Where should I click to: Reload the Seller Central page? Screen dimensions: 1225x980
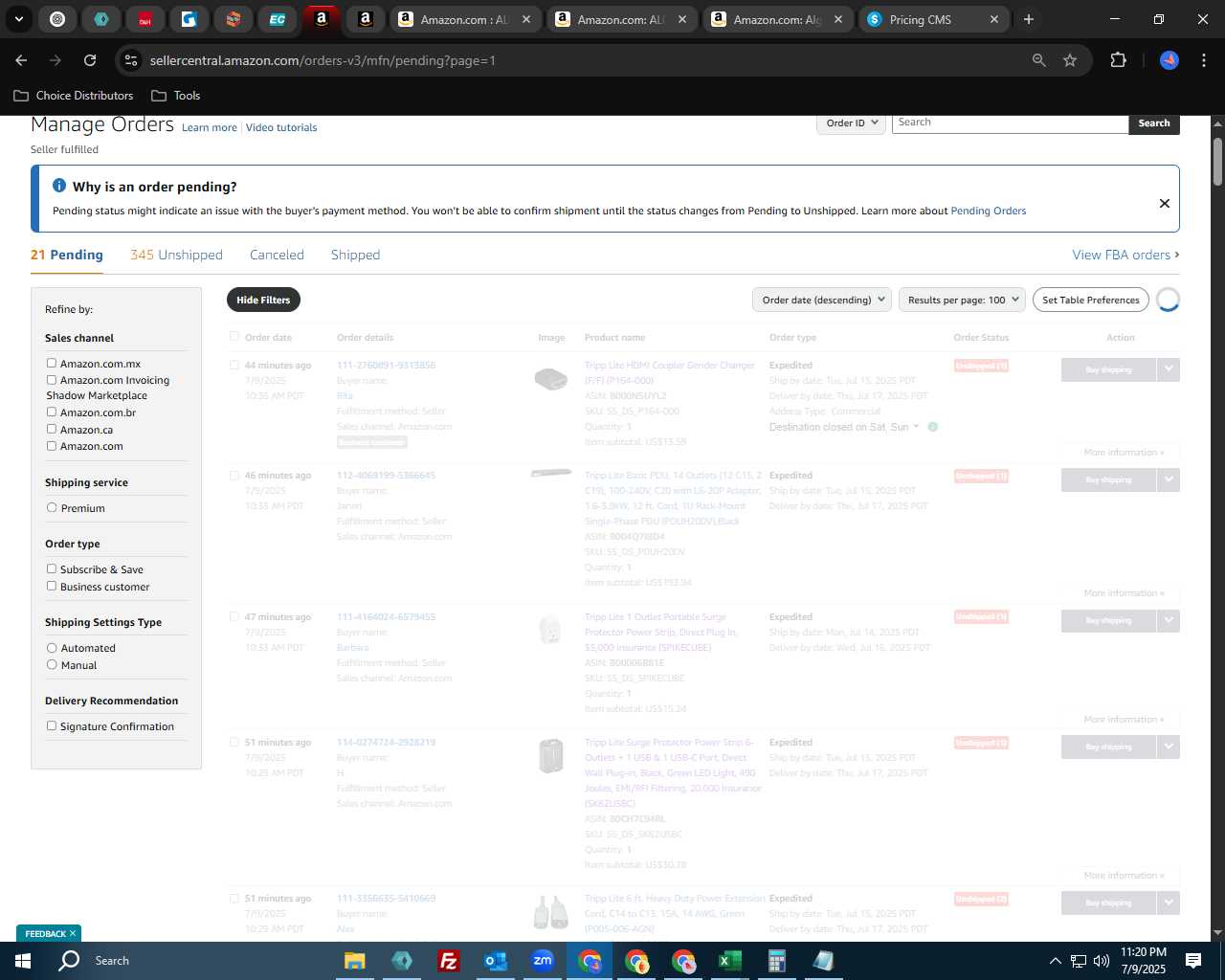click(90, 60)
